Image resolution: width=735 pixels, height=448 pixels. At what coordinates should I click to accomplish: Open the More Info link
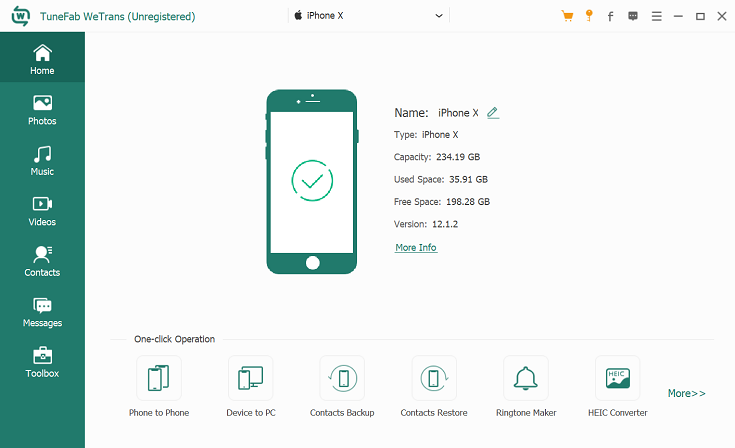click(x=416, y=247)
